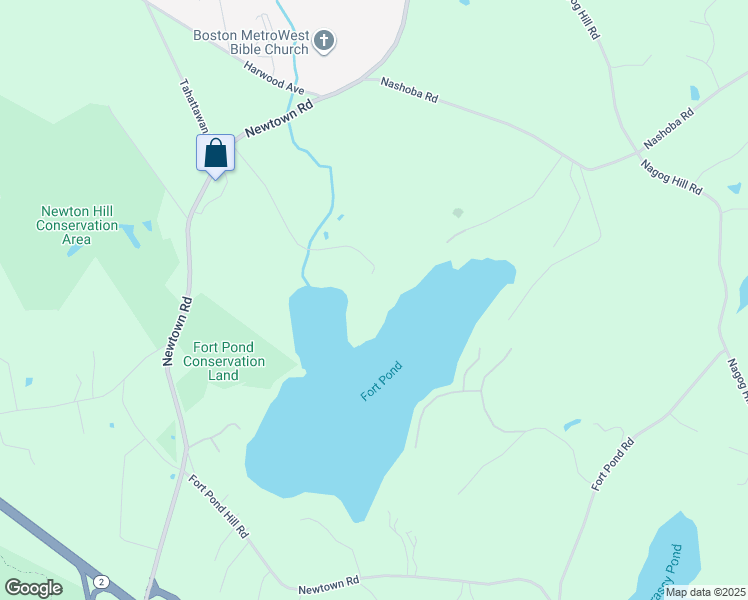Click Fort Pond Hill Rd label
This screenshot has height=600, width=748.
tap(218, 506)
